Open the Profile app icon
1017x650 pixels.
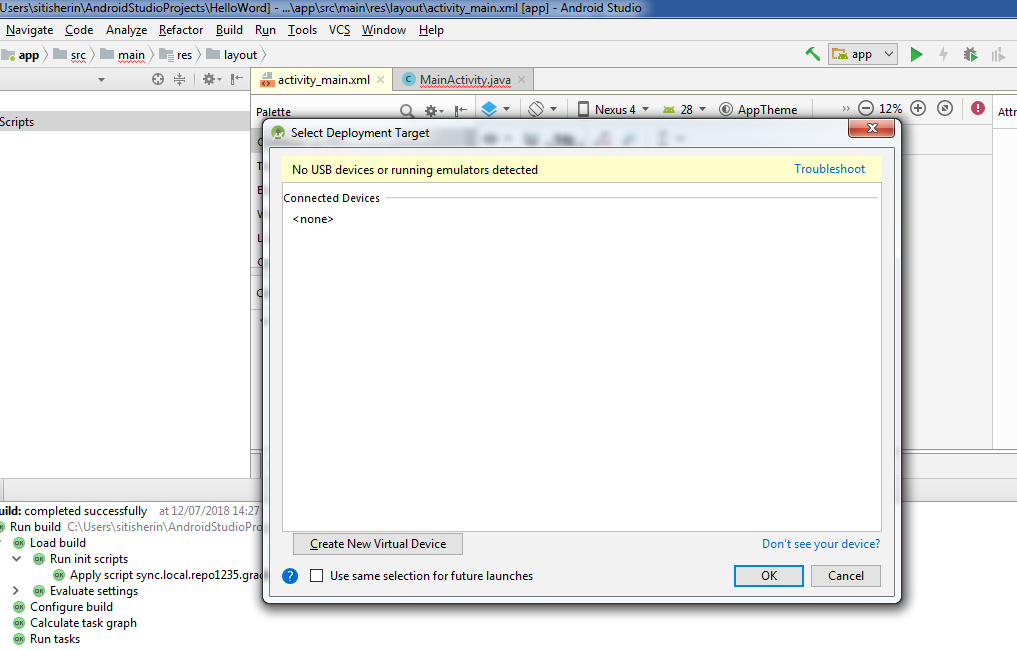coord(996,55)
